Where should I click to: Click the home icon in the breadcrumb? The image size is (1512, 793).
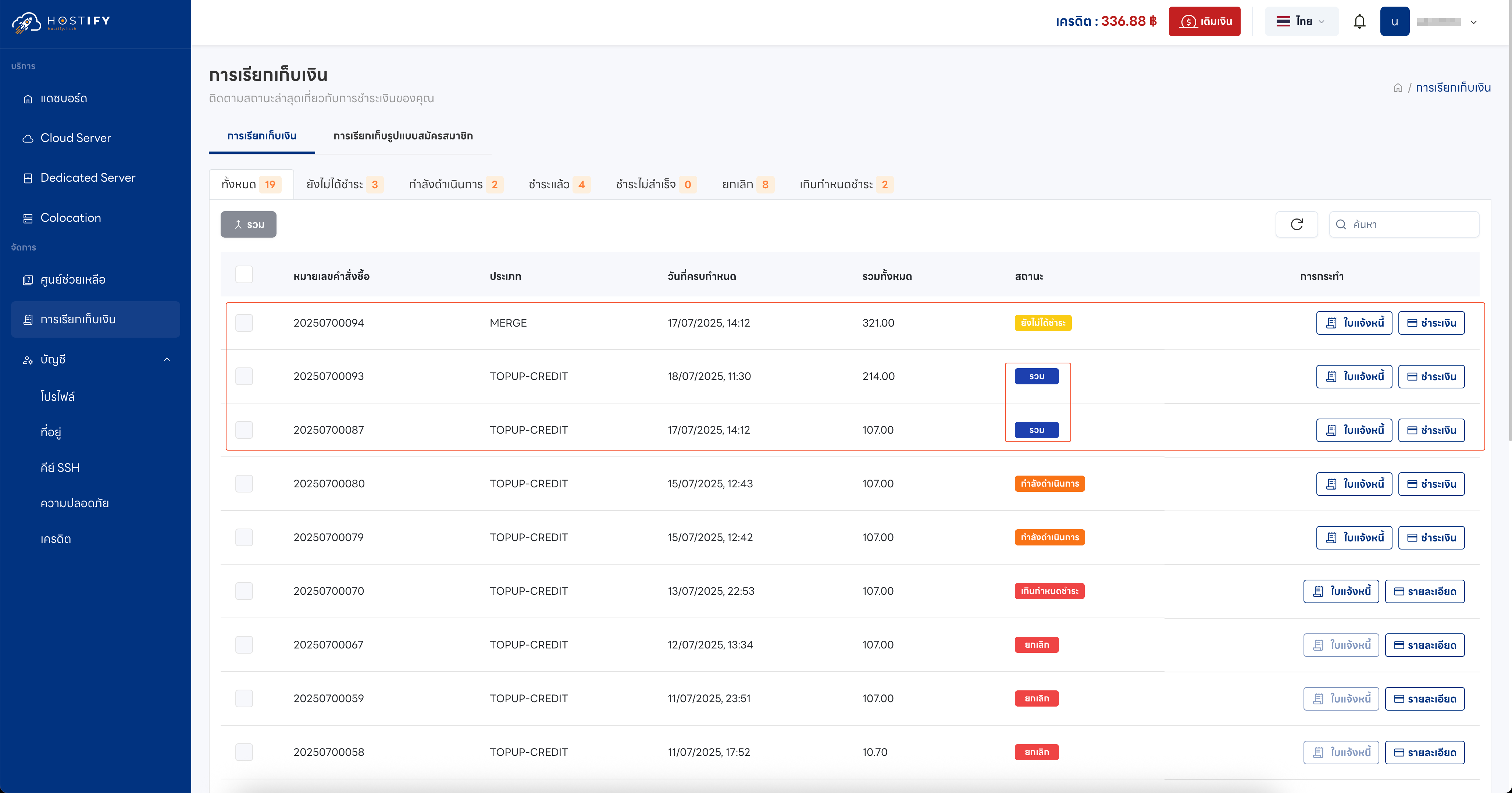tap(1398, 88)
